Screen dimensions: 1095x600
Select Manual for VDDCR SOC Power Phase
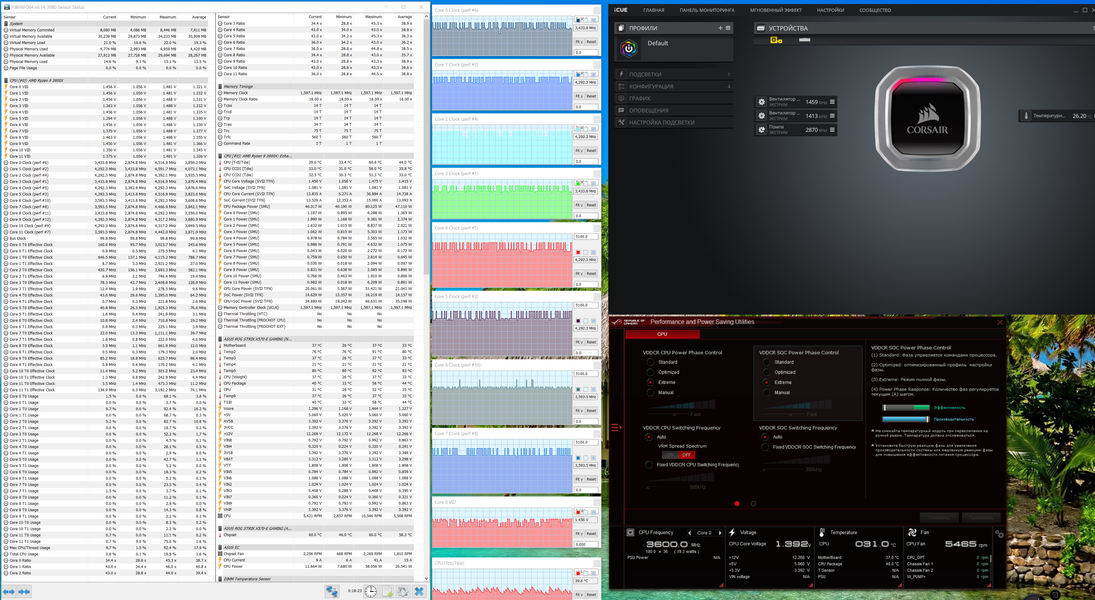(766, 393)
